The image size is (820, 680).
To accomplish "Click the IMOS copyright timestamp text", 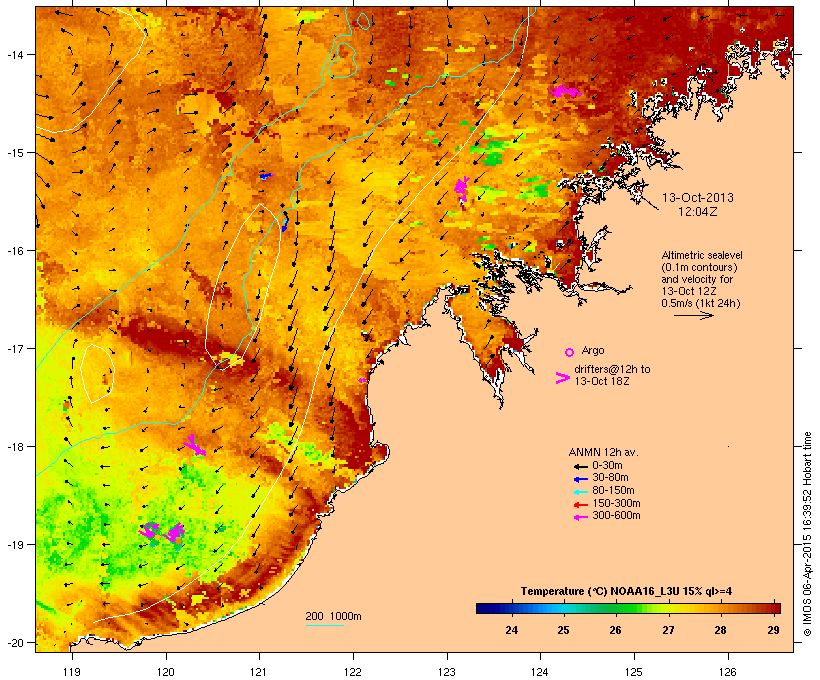I will click(x=807, y=534).
